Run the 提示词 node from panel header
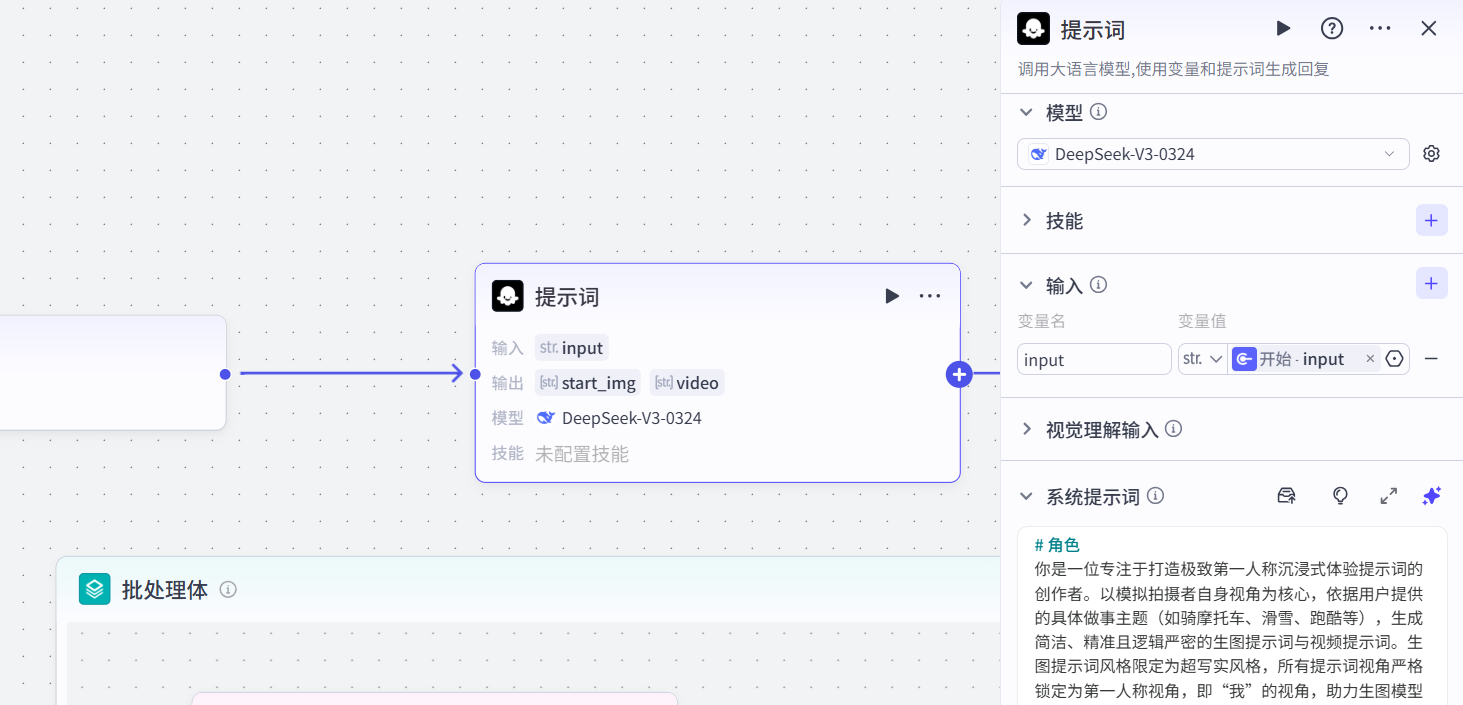This screenshot has width=1463, height=705. [1283, 28]
